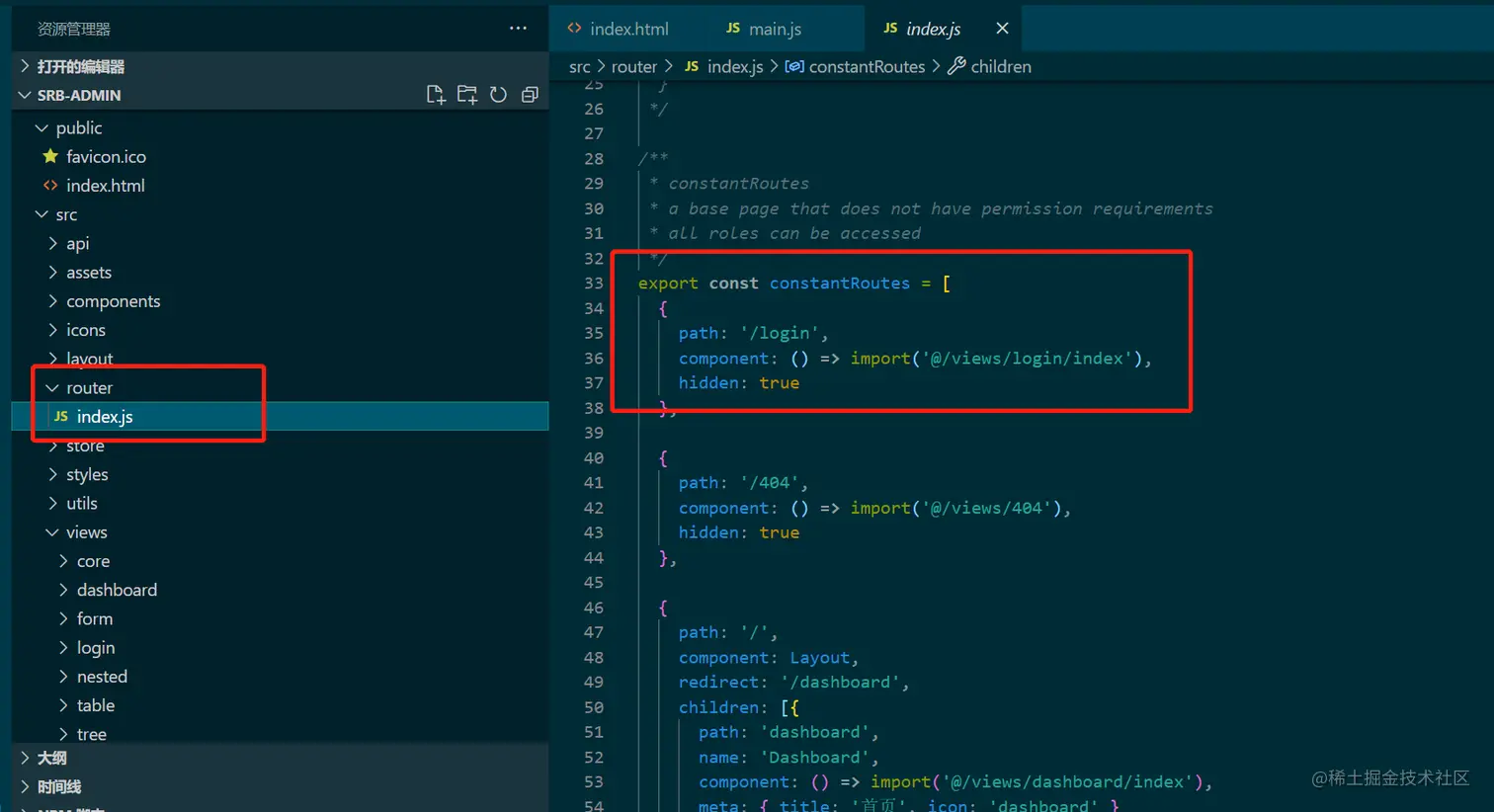Collapse the SRB-ADMIN project section
The height and width of the screenshot is (812, 1494).
click(x=280, y=95)
